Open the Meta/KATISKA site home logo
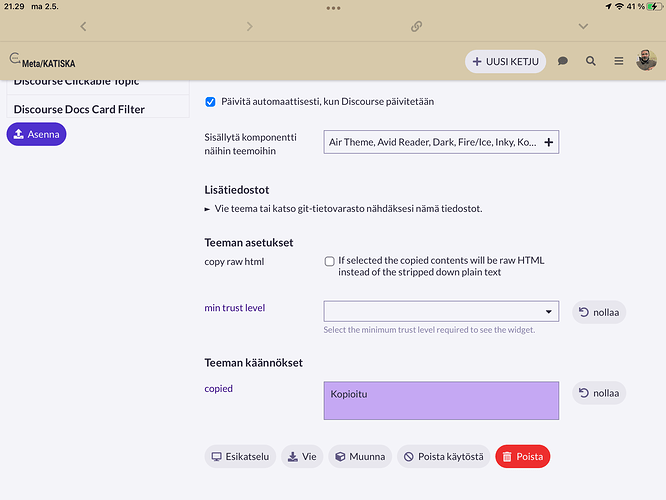Viewport: 666px width, 500px height. point(42,61)
